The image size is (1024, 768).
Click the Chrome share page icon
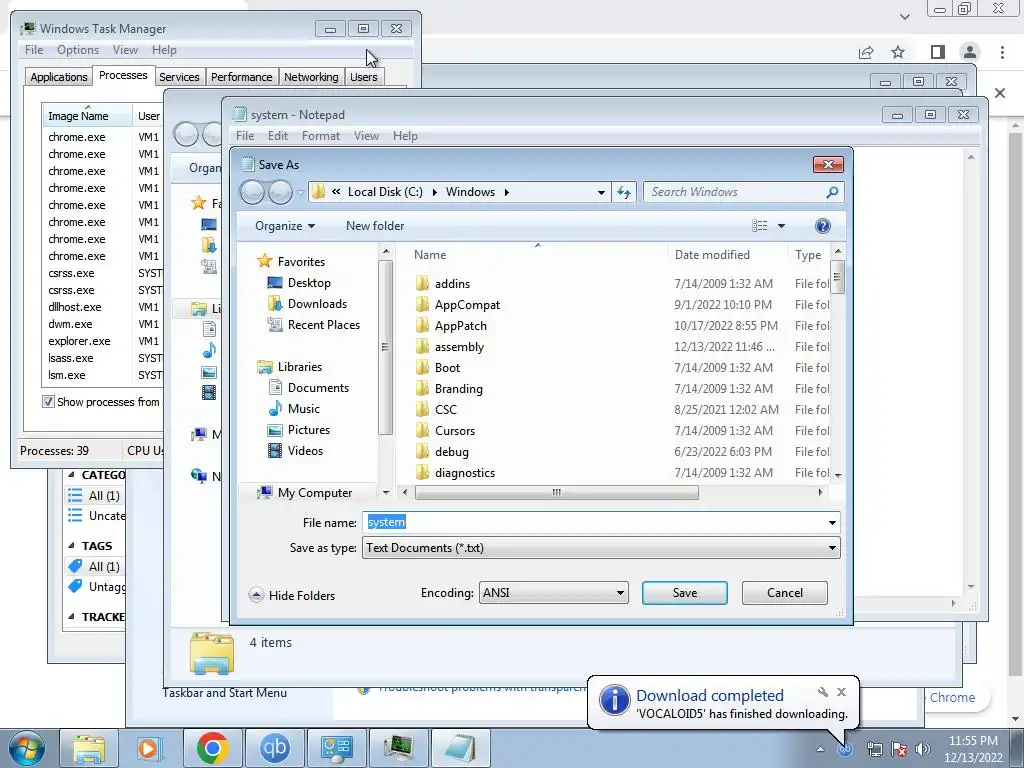click(x=866, y=52)
